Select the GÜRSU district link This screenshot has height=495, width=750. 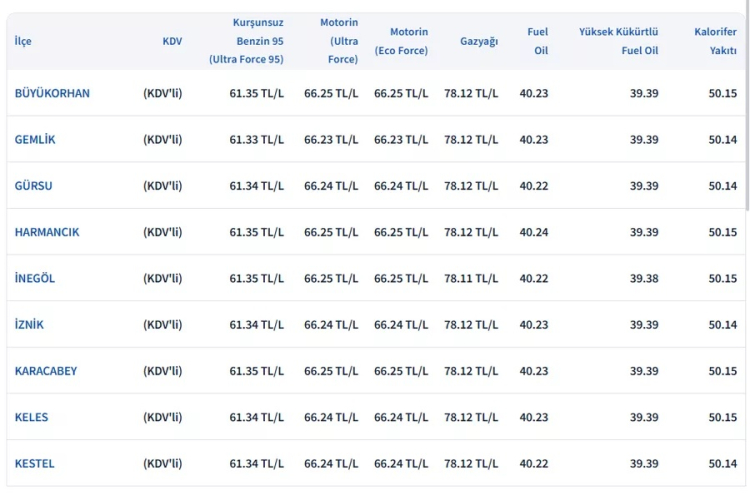tap(33, 186)
